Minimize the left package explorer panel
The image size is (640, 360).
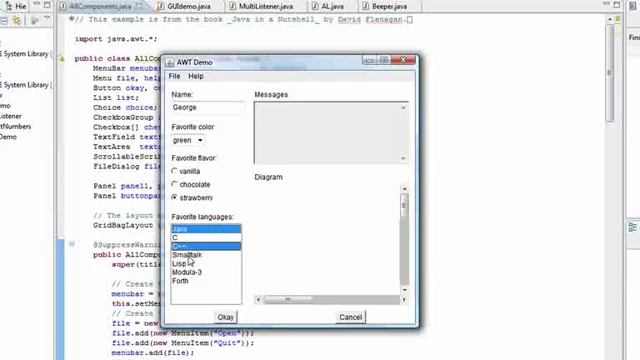[x=36, y=4]
